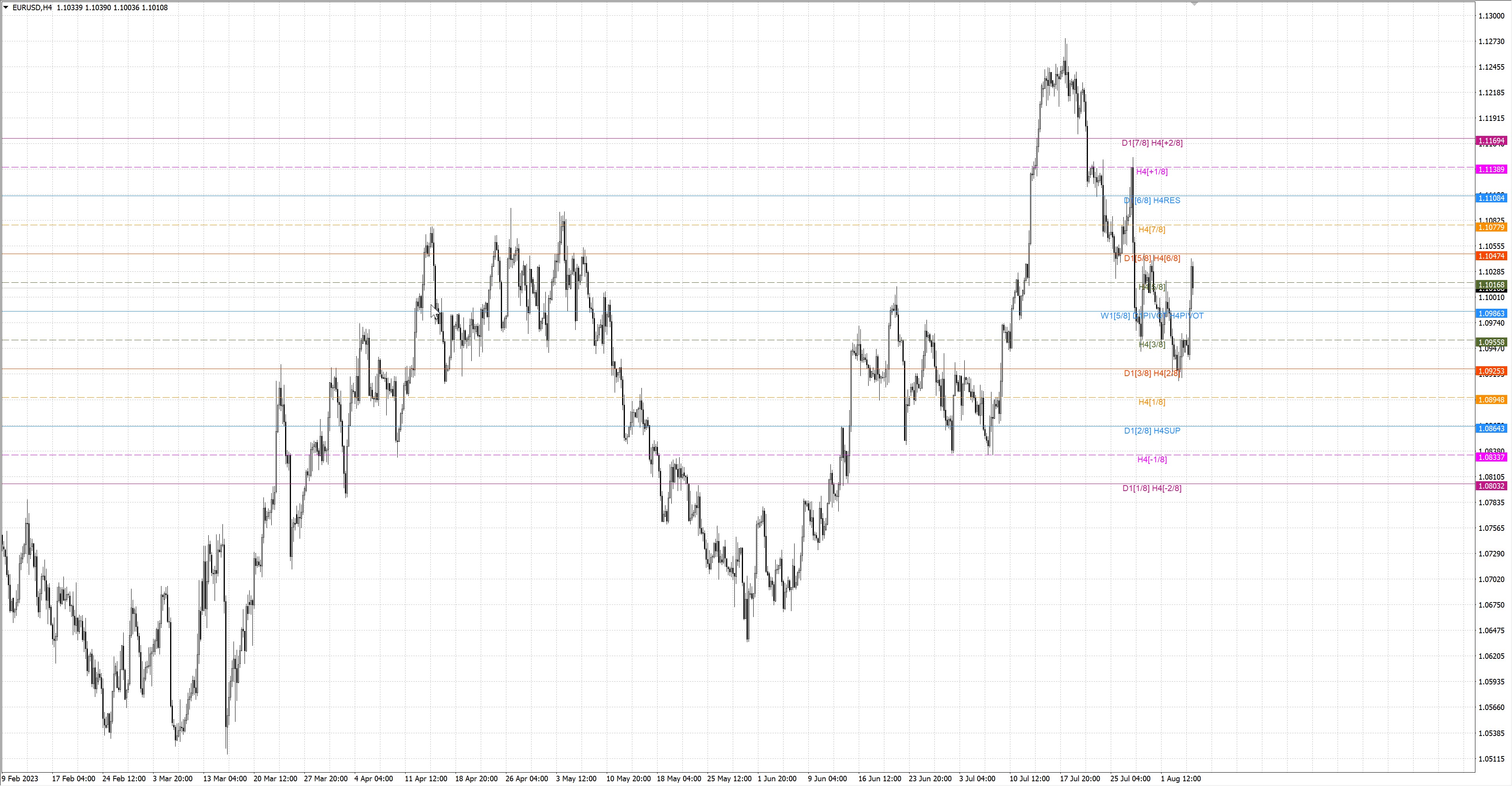Select the H4[+1/8] level label
Screen dimensions: 1512x786
click(1152, 171)
